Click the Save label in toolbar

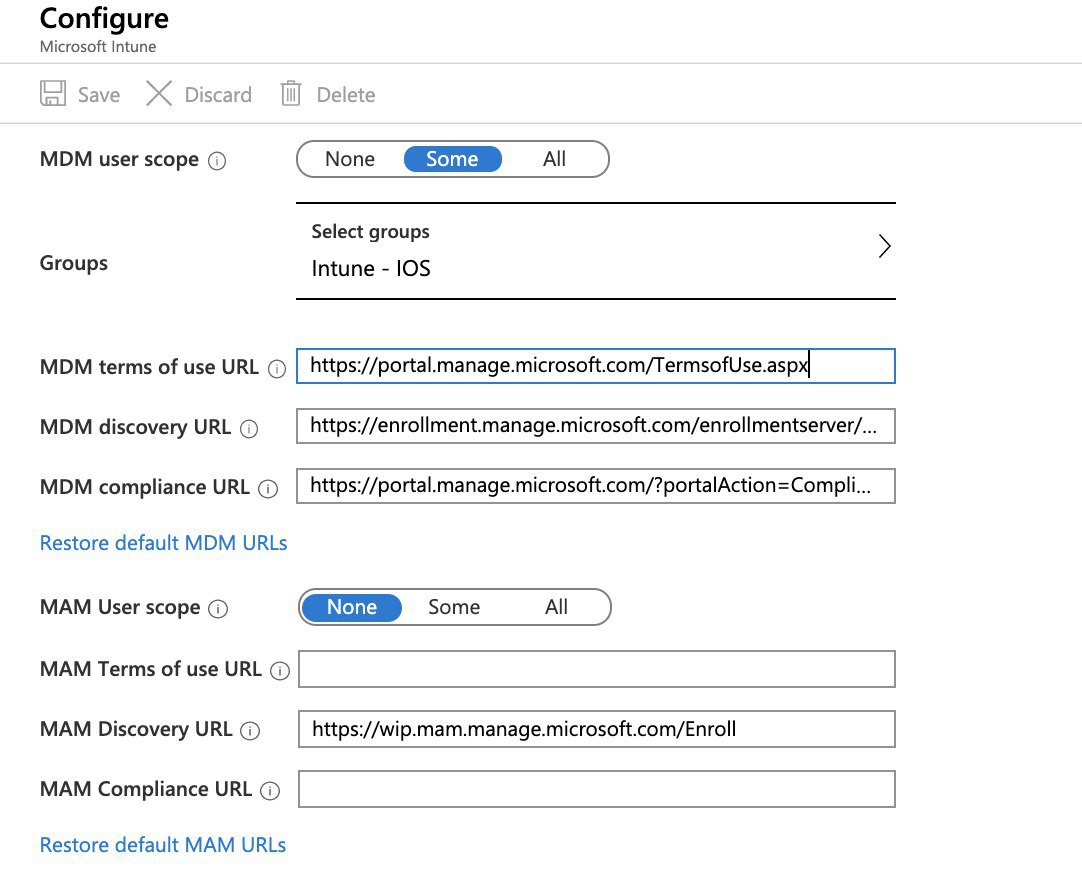99,95
